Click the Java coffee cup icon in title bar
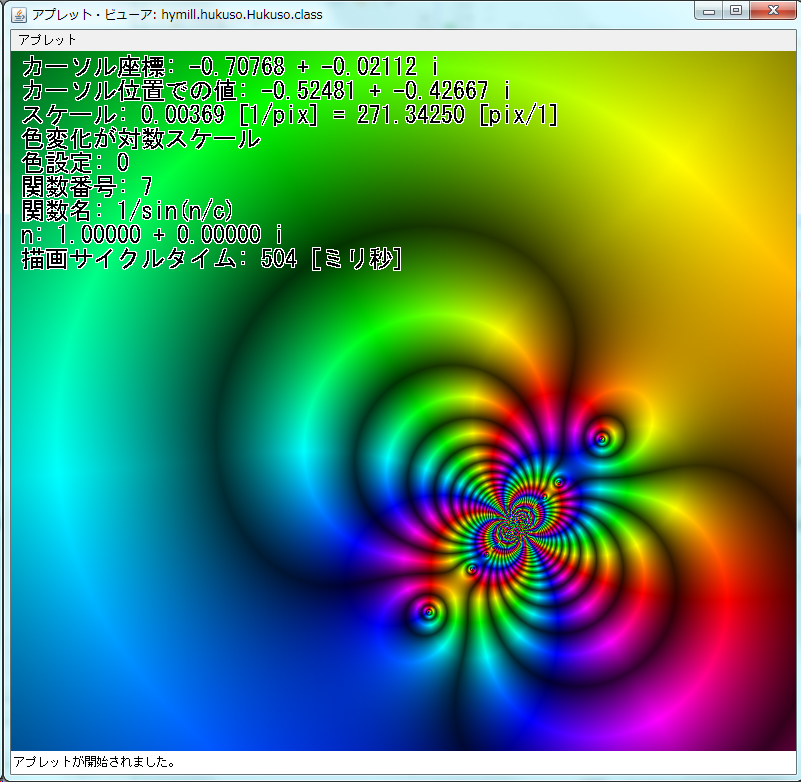The image size is (801, 782). click(x=19, y=15)
